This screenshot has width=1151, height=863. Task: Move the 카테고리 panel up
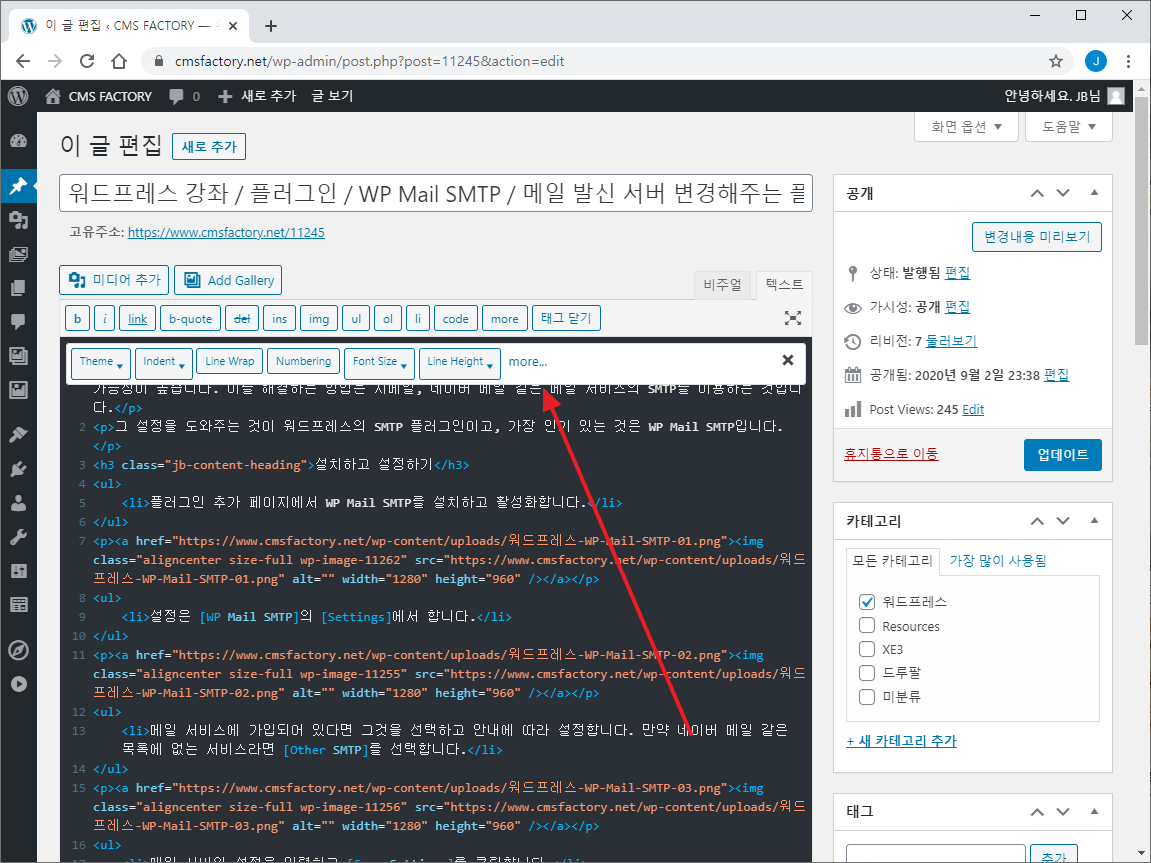(x=1037, y=521)
